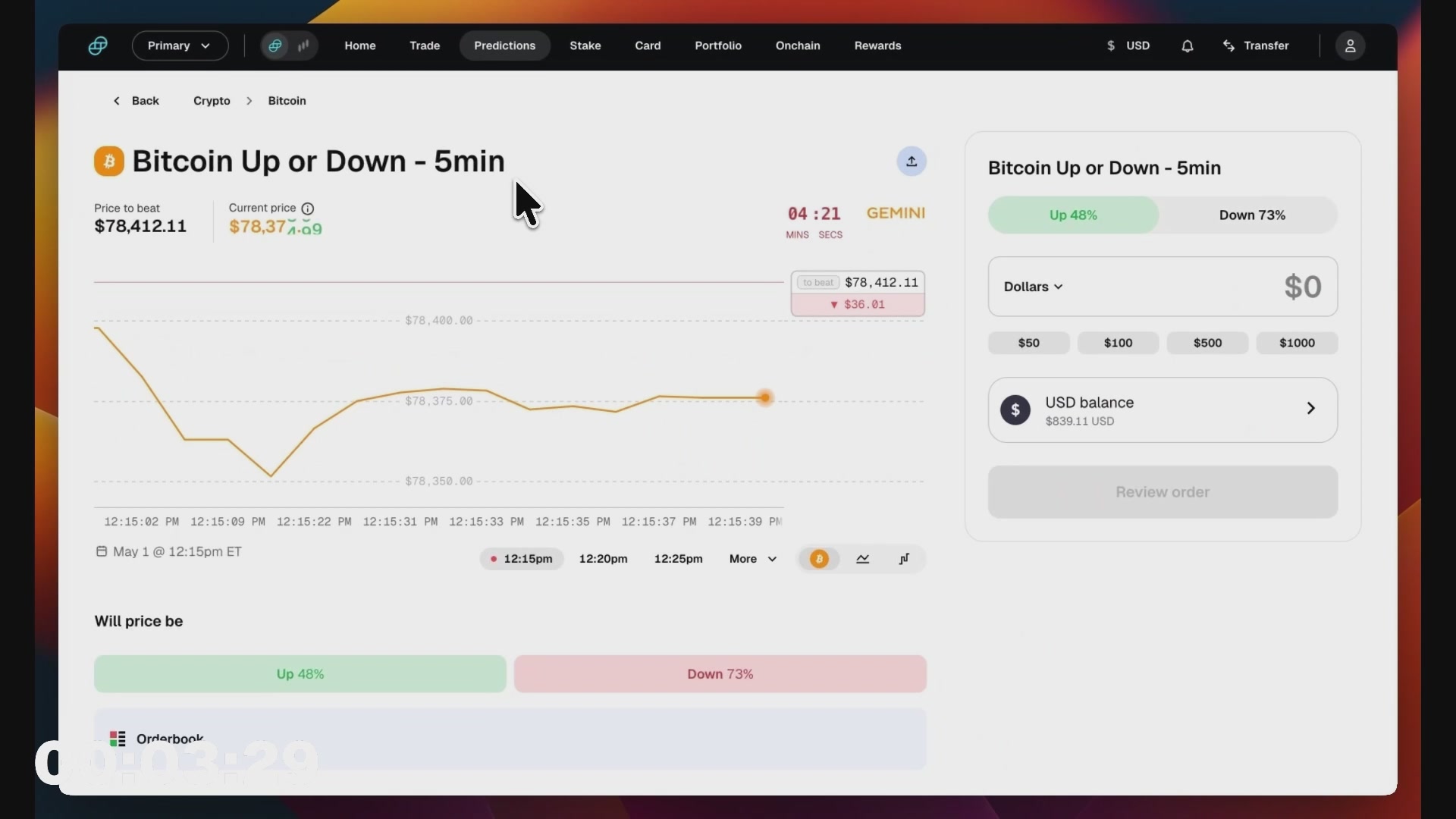
Task: Select the step chart view icon
Action: [905, 560]
